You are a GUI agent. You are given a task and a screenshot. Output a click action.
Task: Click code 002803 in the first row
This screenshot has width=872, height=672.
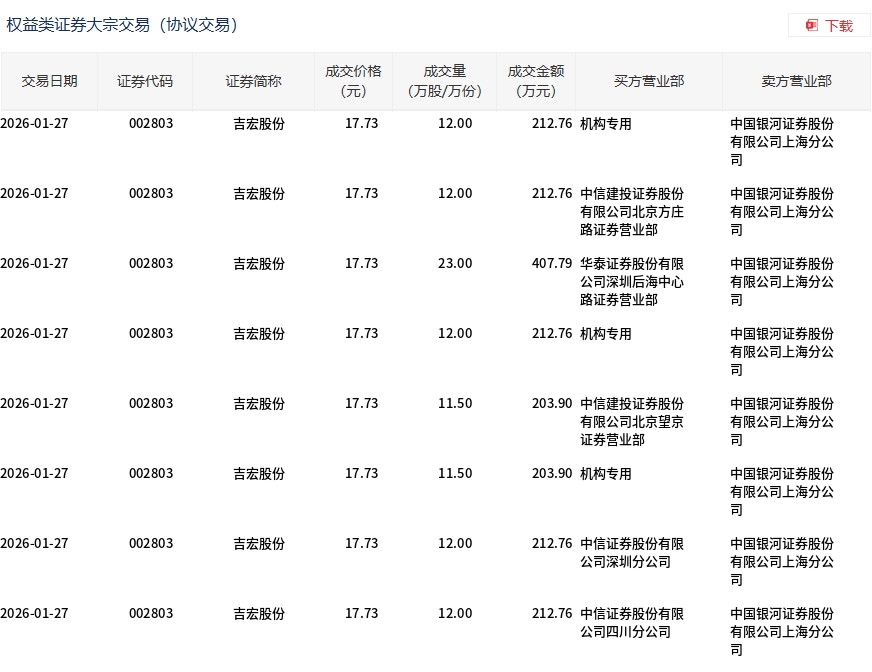click(151, 123)
